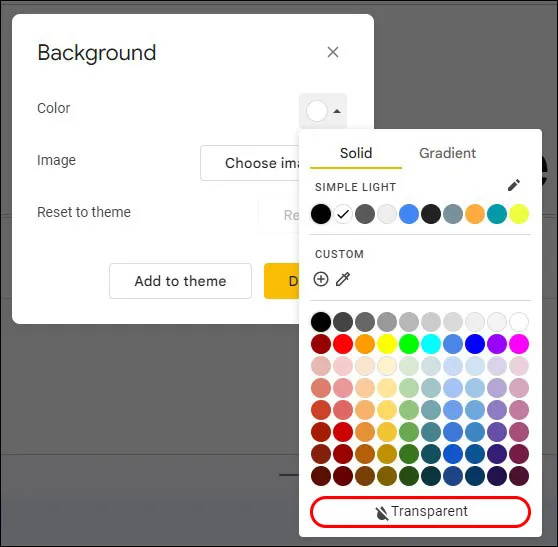
Task: Set background to Transparent
Action: (x=421, y=512)
